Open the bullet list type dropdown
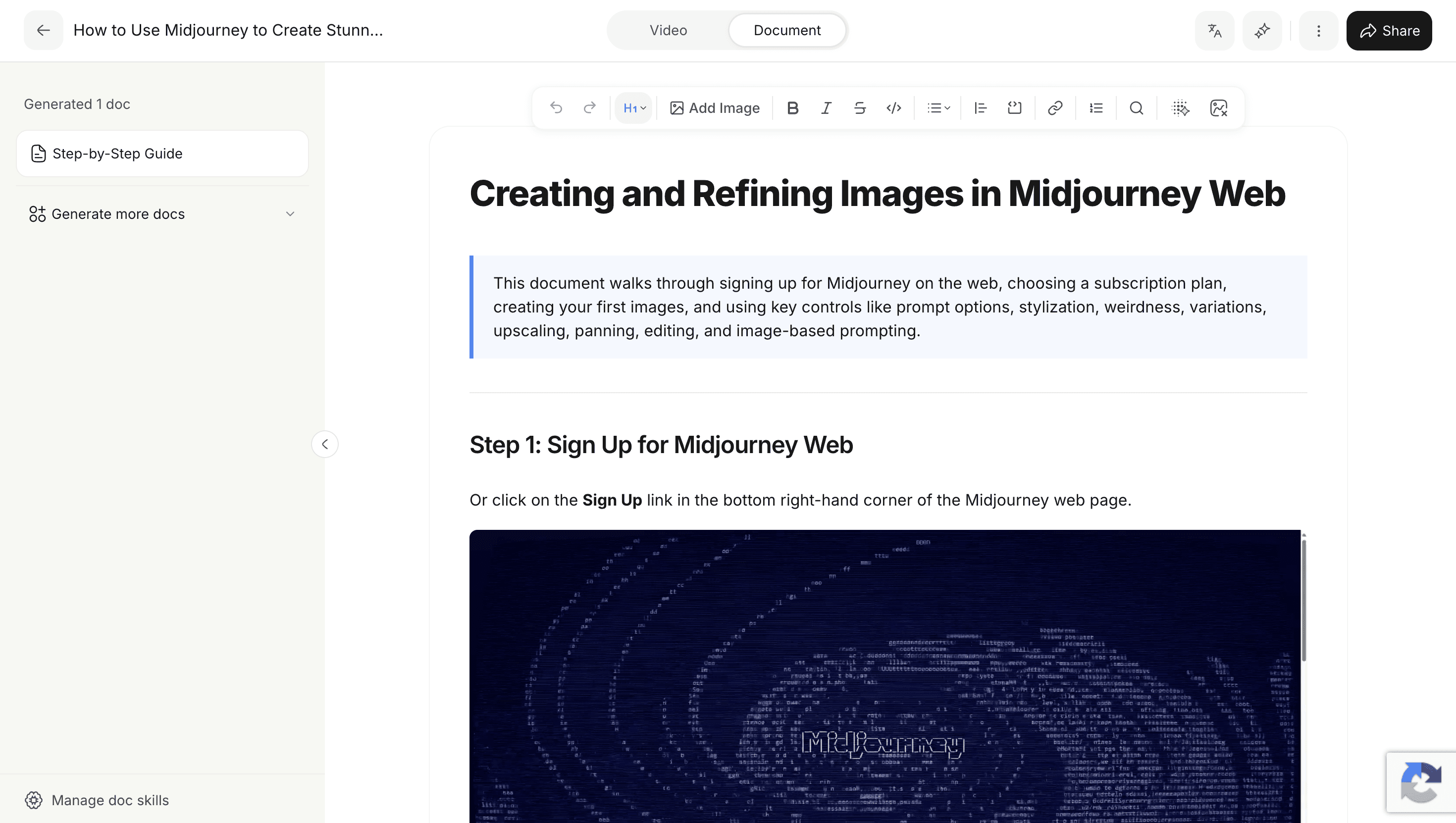 (x=938, y=108)
